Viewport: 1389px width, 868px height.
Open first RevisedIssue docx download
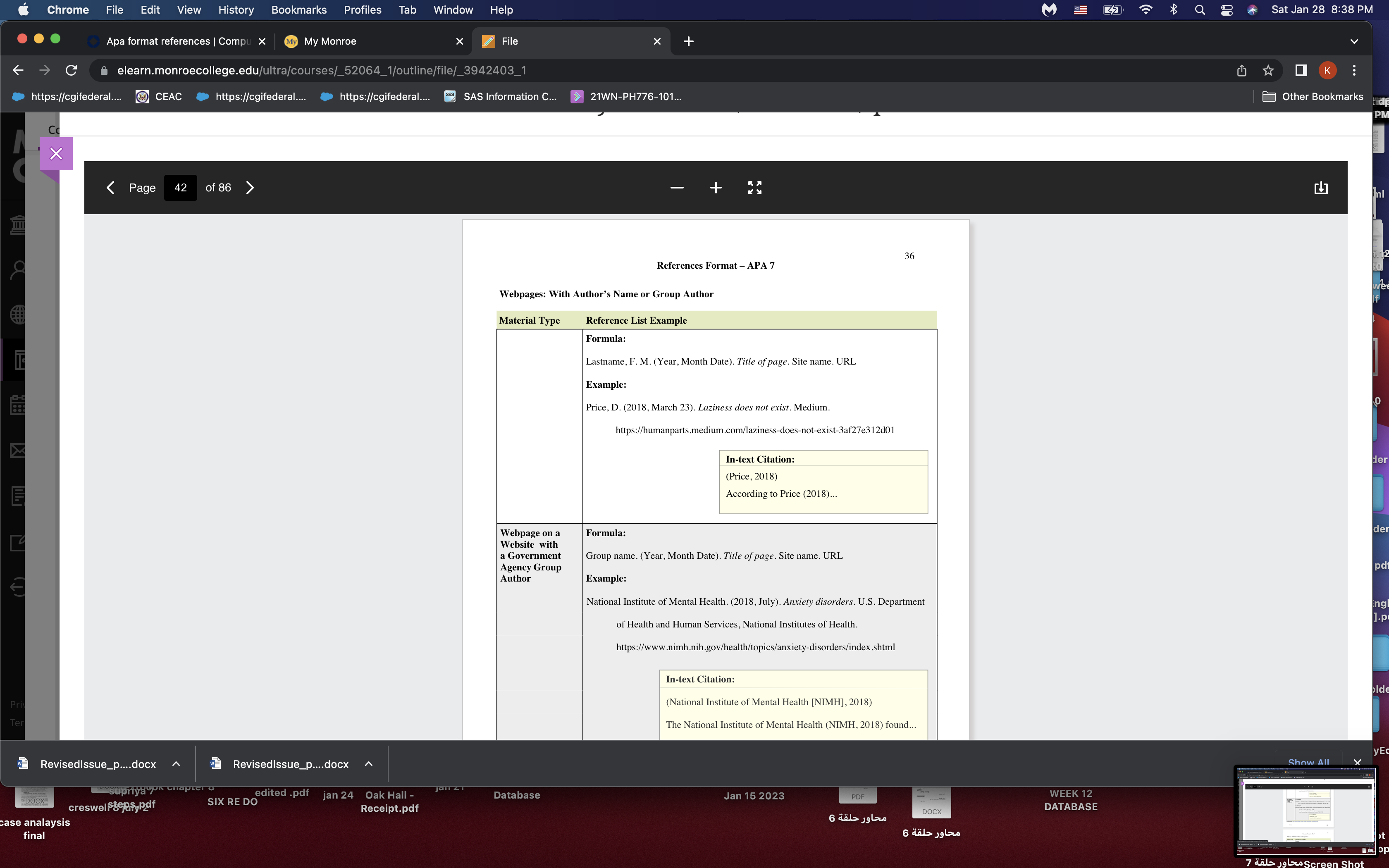coord(88,764)
